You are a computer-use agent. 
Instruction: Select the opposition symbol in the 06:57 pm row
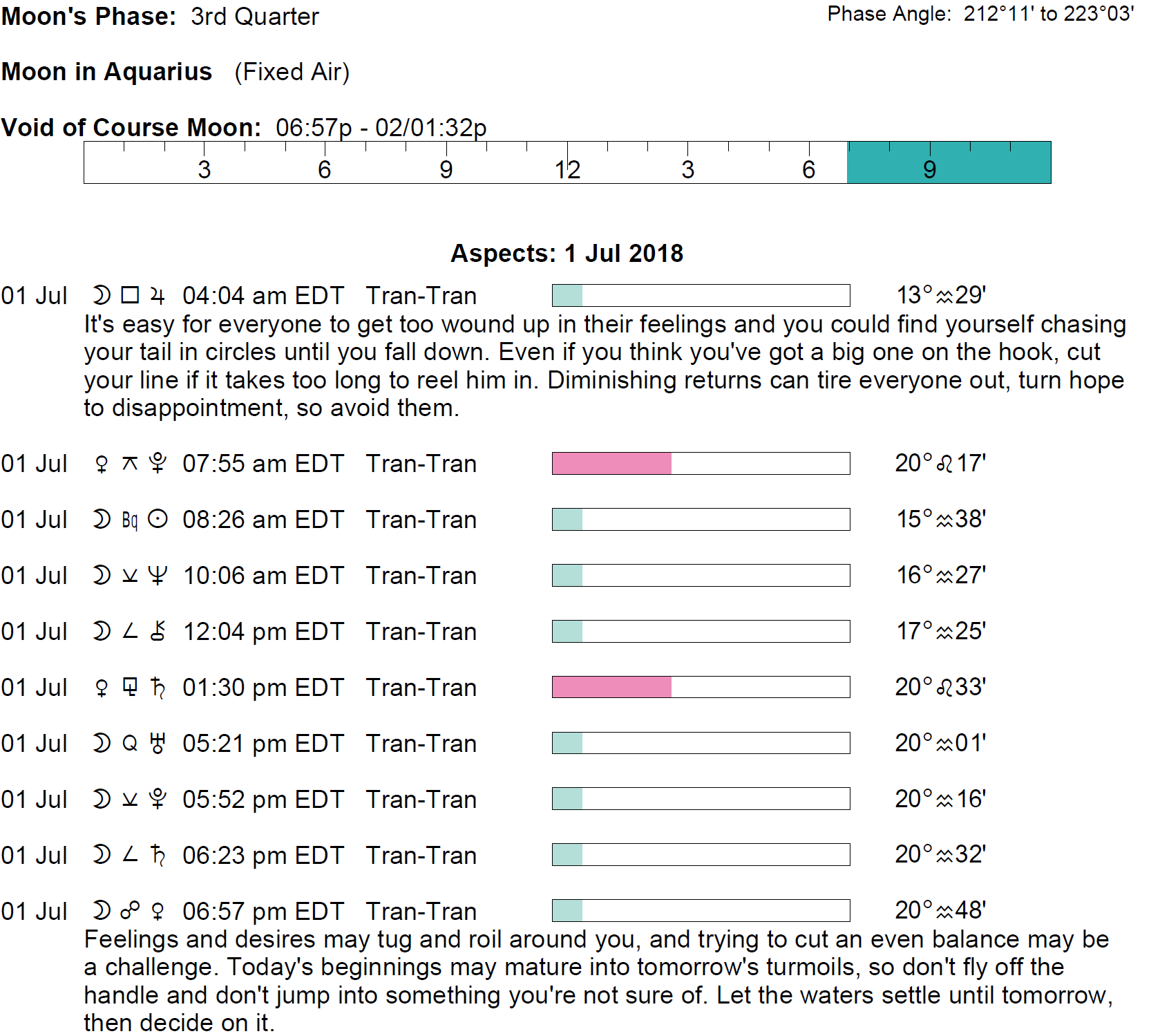130,911
